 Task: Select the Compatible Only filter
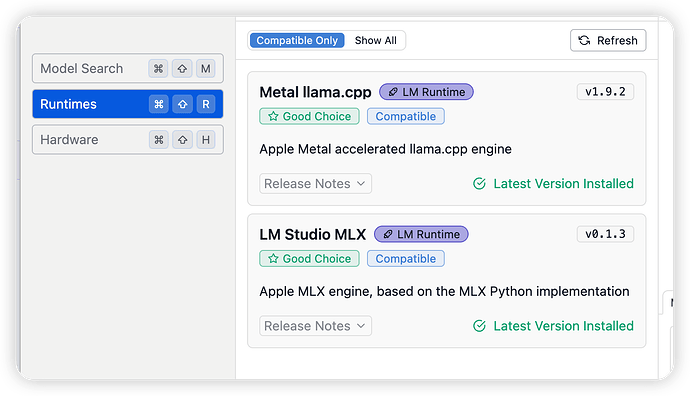(297, 40)
